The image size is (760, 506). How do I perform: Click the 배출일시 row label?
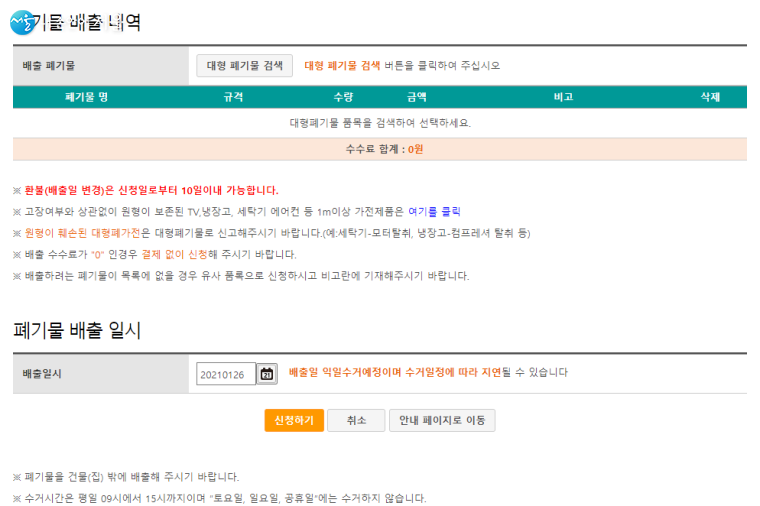[44, 373]
